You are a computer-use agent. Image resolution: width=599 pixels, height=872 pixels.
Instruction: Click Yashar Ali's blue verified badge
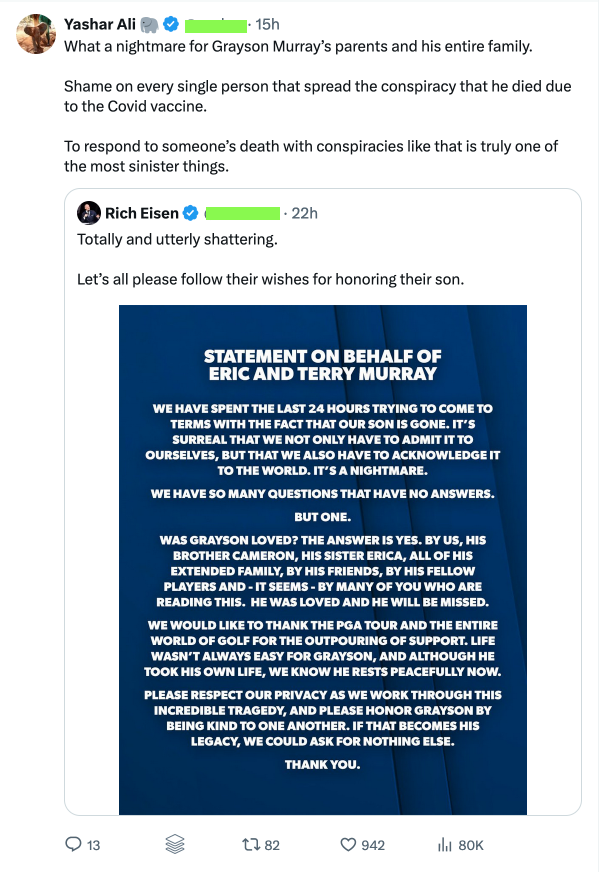(x=170, y=22)
